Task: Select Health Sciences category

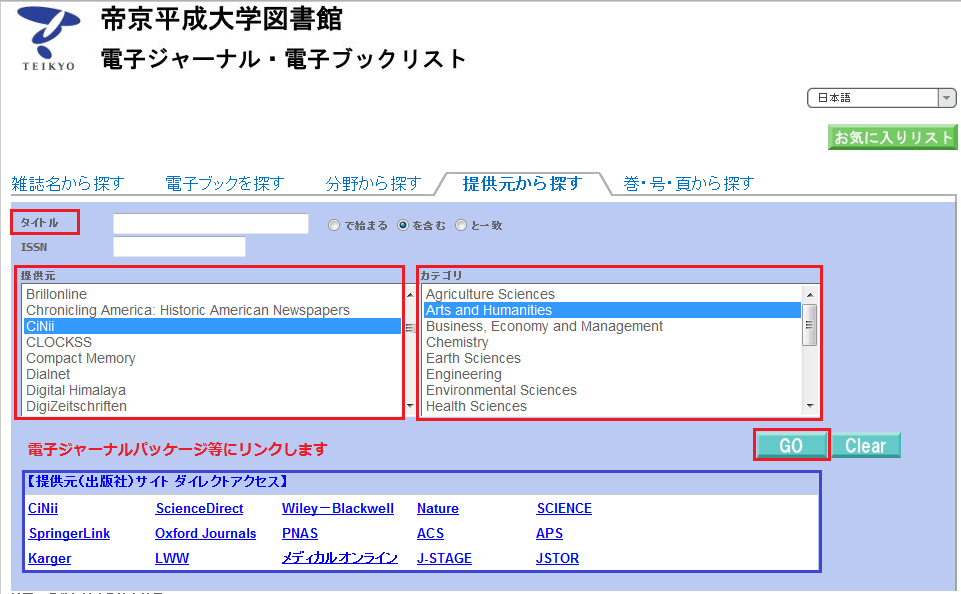Action: [x=612, y=406]
